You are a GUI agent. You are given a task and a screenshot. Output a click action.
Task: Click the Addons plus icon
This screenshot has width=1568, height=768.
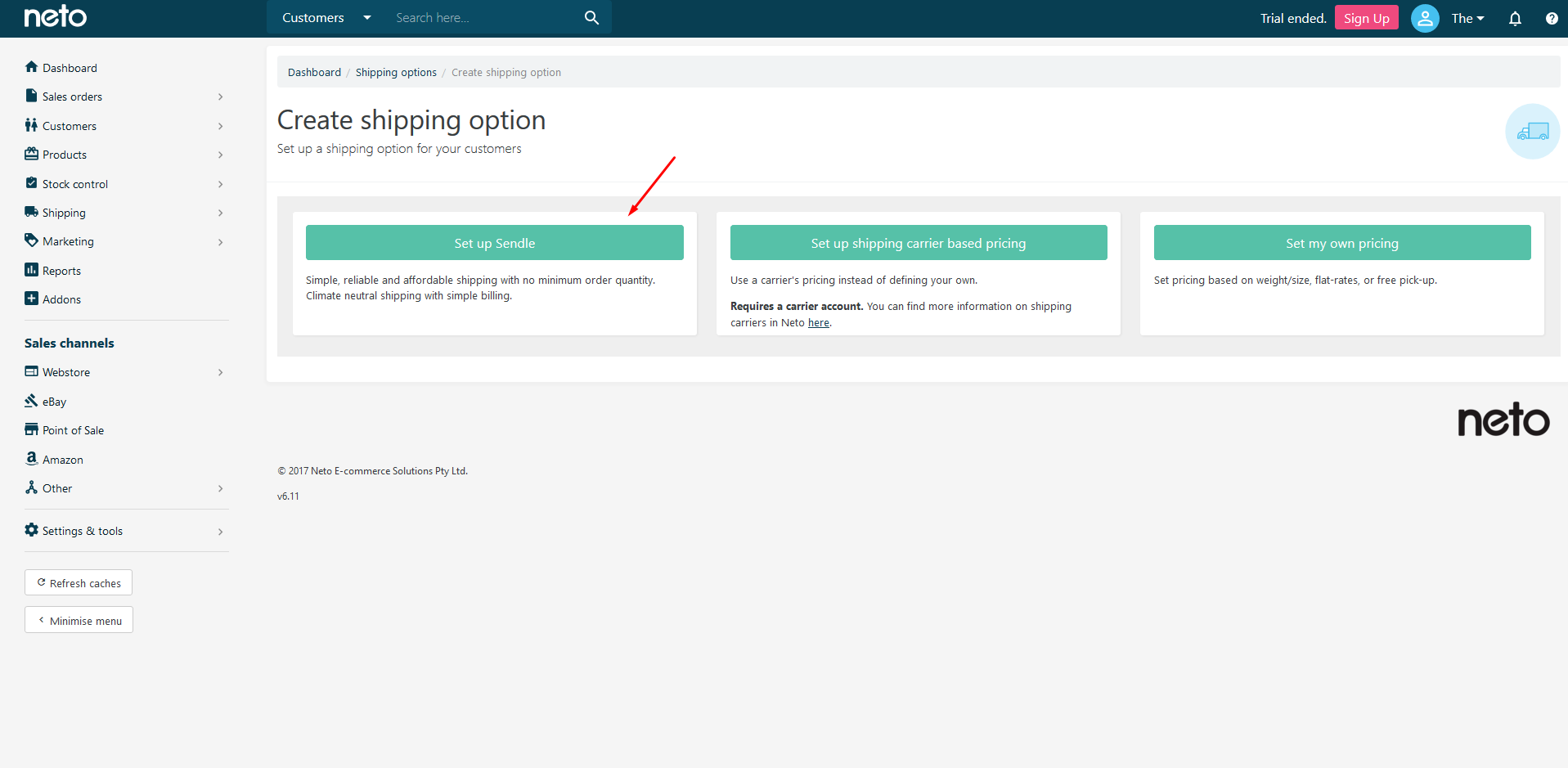(31, 299)
